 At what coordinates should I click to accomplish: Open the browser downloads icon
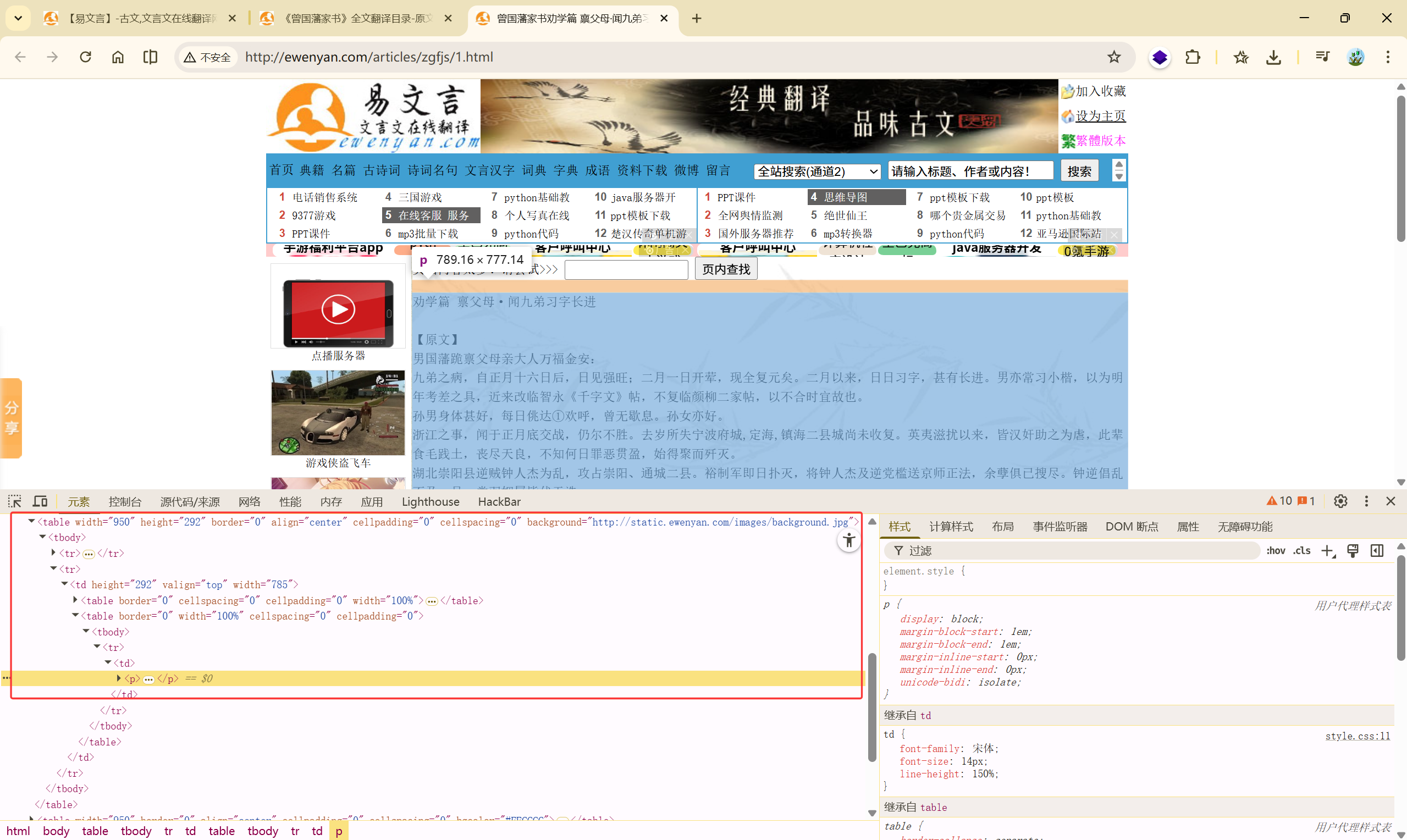pyautogui.click(x=1273, y=57)
